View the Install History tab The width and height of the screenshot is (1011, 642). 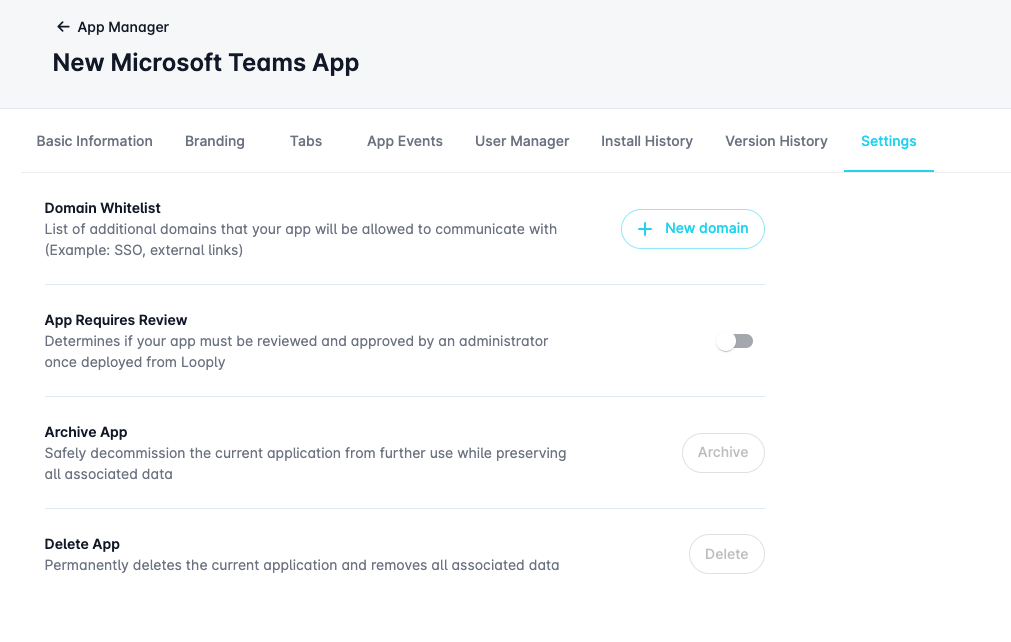tap(647, 141)
